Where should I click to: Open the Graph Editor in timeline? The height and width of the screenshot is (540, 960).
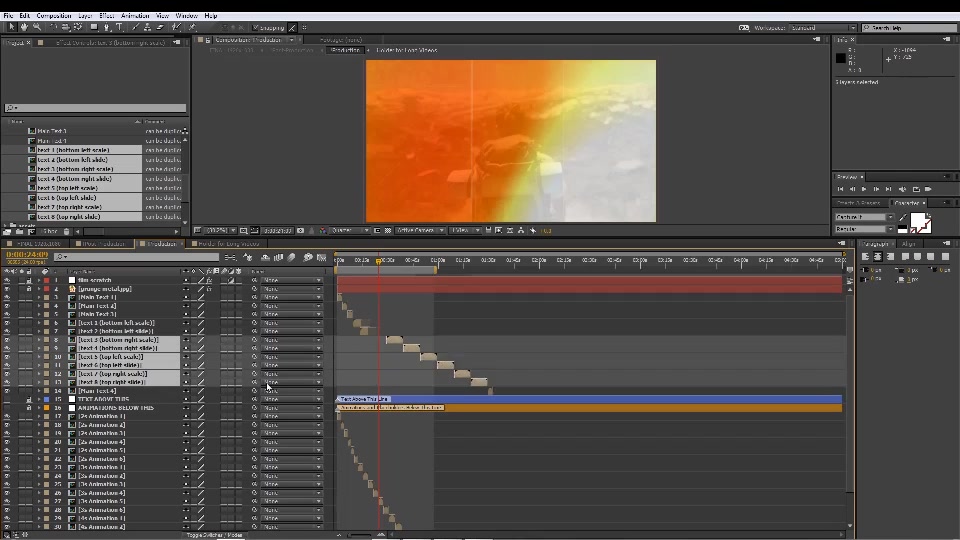point(321,258)
